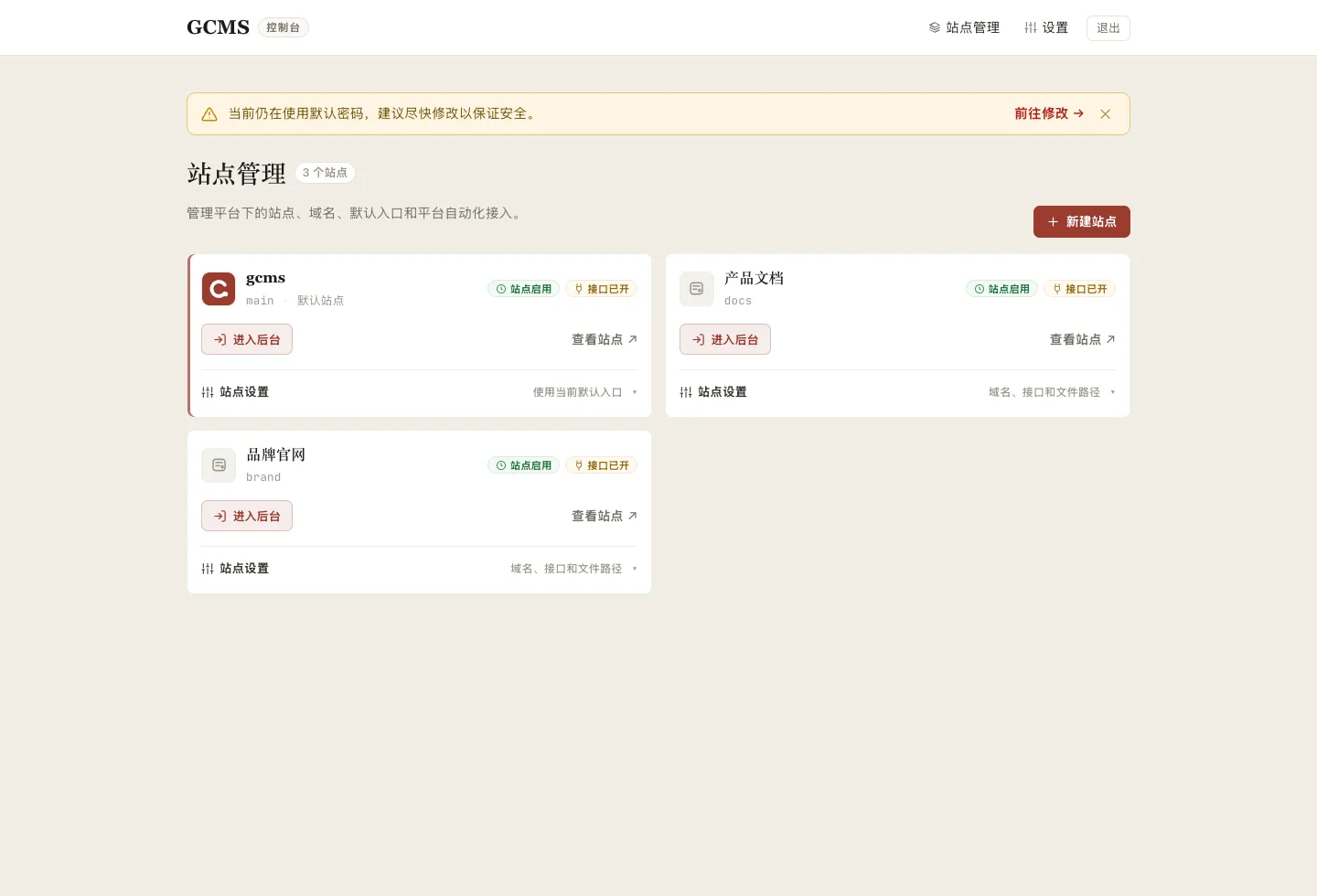Enter the 品牌官网 backend via 进入后台
The image size is (1317, 896).
coord(247,516)
